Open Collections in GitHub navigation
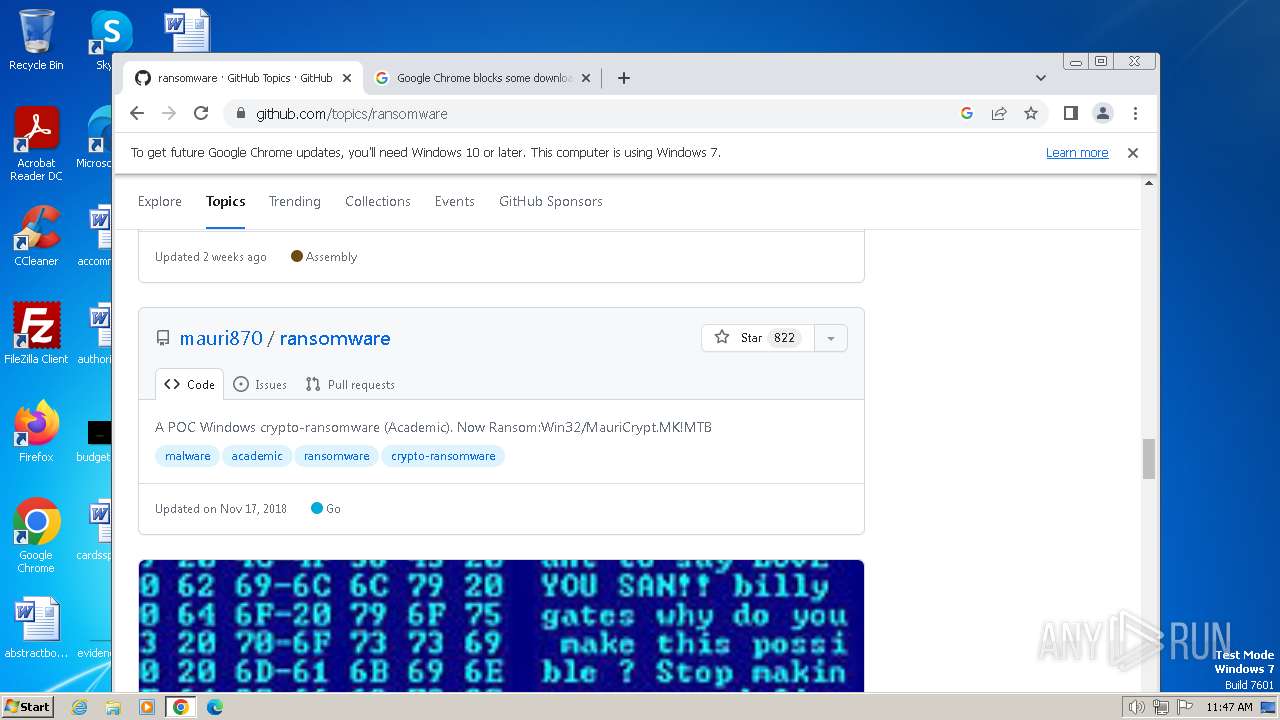This screenshot has width=1280, height=720. tap(378, 201)
